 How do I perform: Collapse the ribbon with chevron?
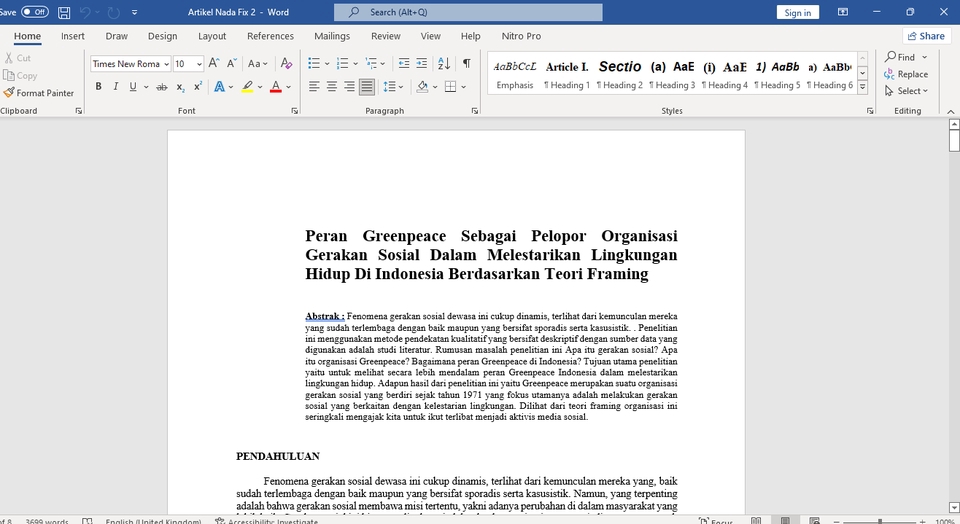[x=951, y=111]
